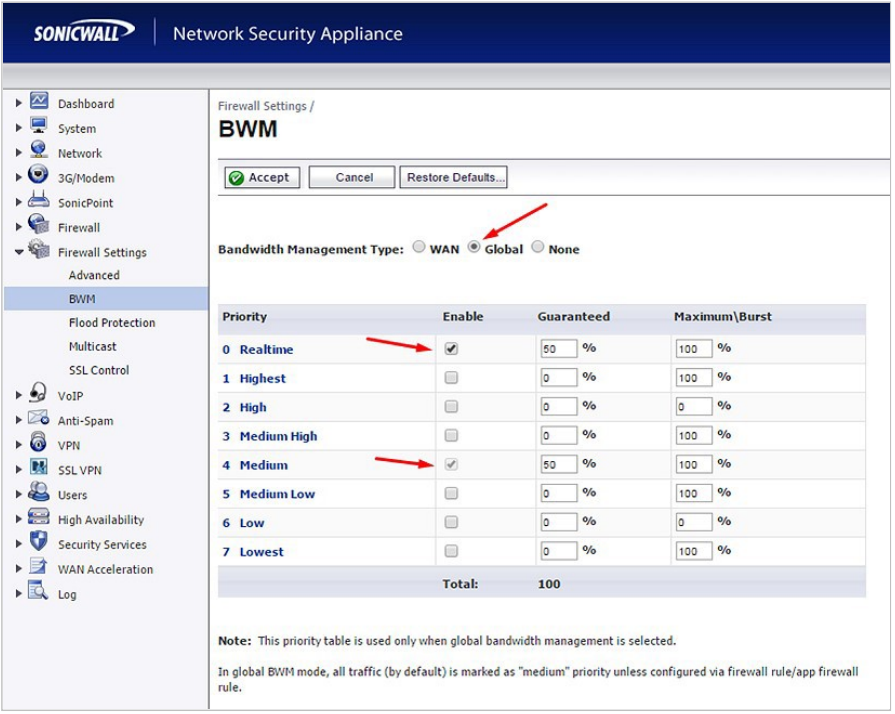Expand the Users menu arrow
The height and width of the screenshot is (714, 895).
tap(19, 495)
